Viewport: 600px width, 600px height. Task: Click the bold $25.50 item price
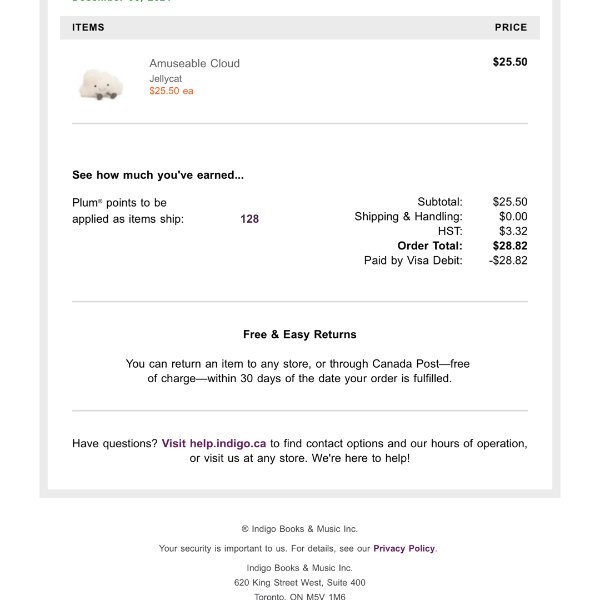click(510, 62)
